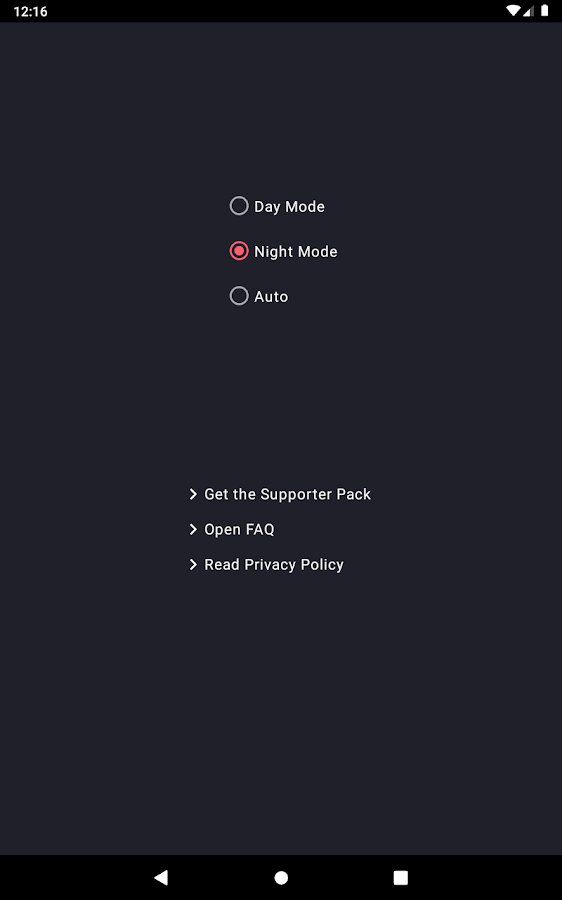Tap the 12:16 clock in status bar
This screenshot has width=562, height=900.
[30, 11]
